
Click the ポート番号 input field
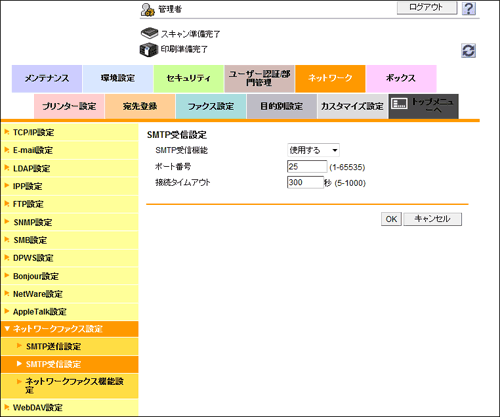tap(307, 166)
